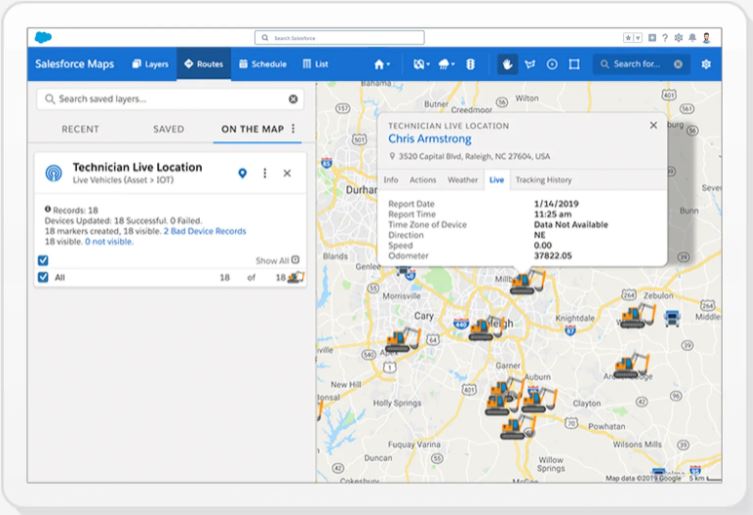Toggle the select-all checkbox above 'All' row
This screenshot has height=515, width=753.
click(43, 260)
